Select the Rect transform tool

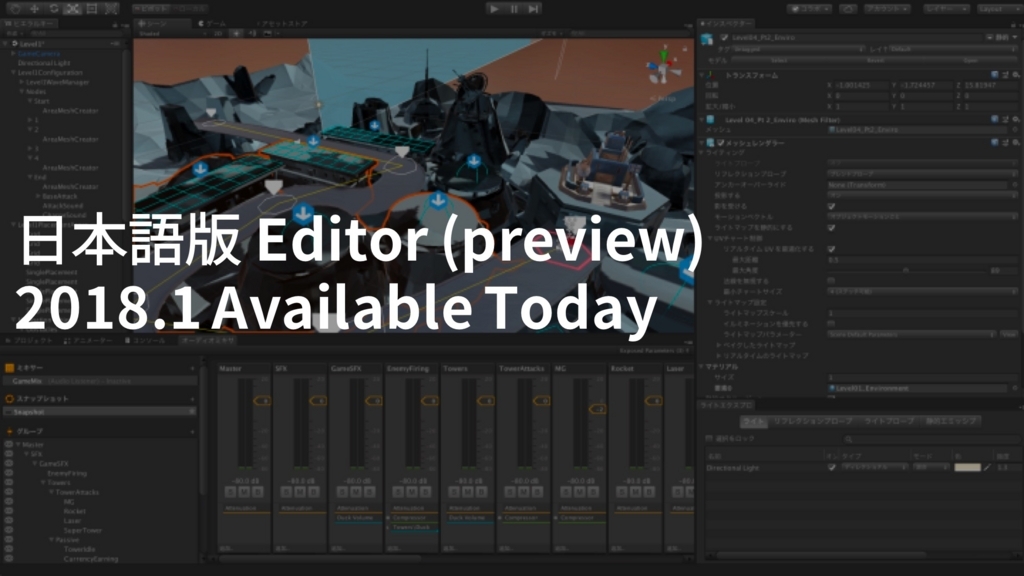[x=92, y=9]
